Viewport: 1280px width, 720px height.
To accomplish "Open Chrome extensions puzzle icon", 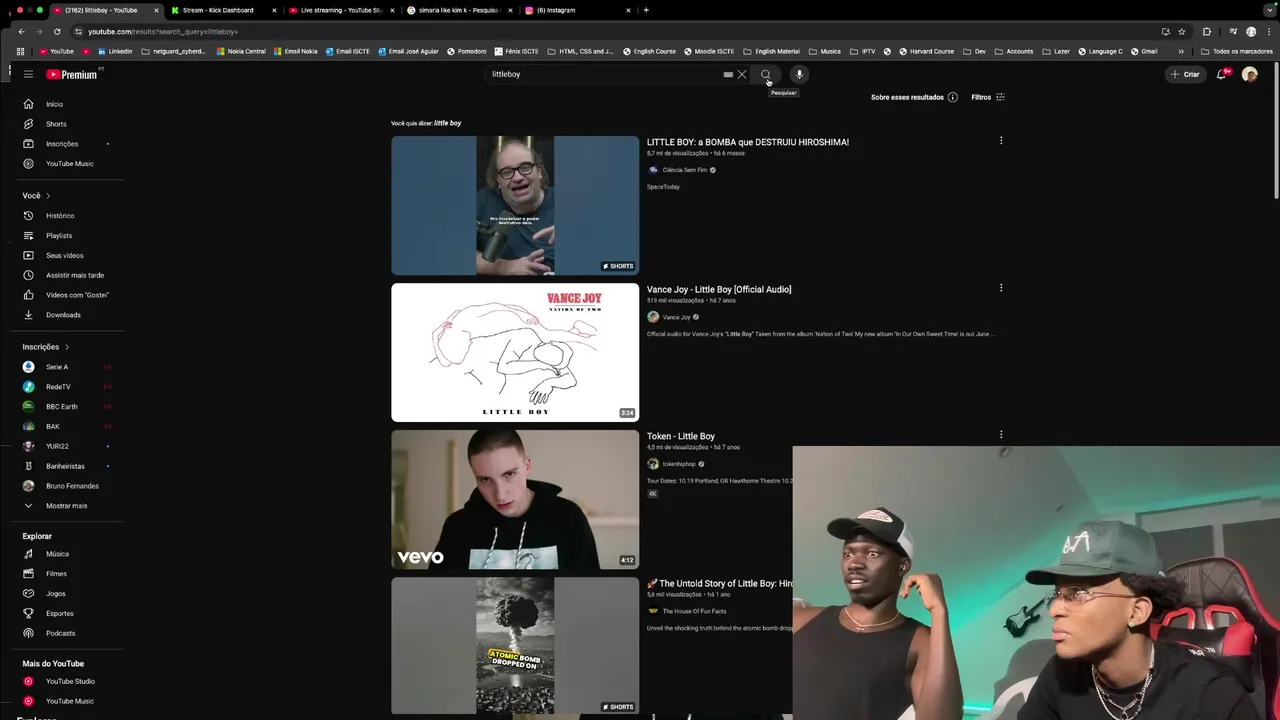I will (1206, 31).
